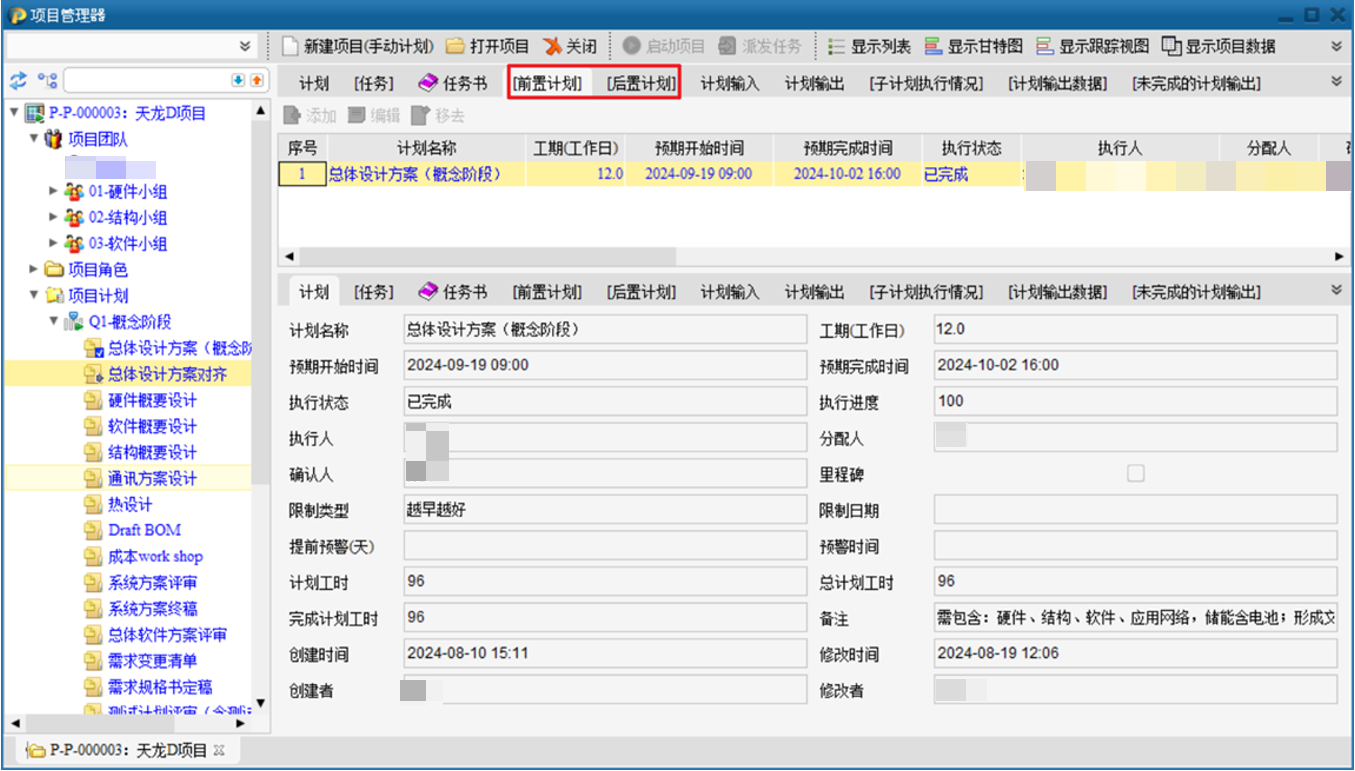Expand the 02-结构小组 group
This screenshot has width=1355, height=771.
tap(54, 216)
